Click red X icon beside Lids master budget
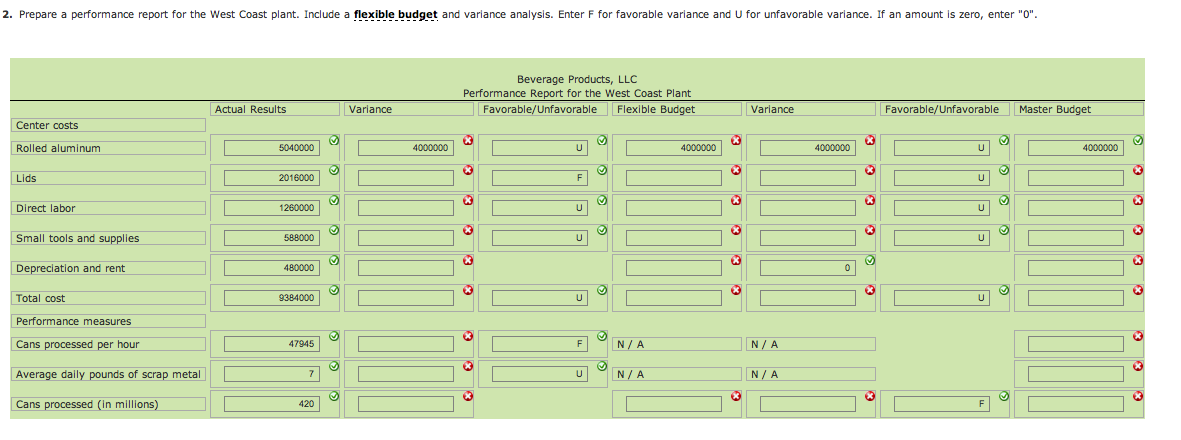 [1138, 170]
